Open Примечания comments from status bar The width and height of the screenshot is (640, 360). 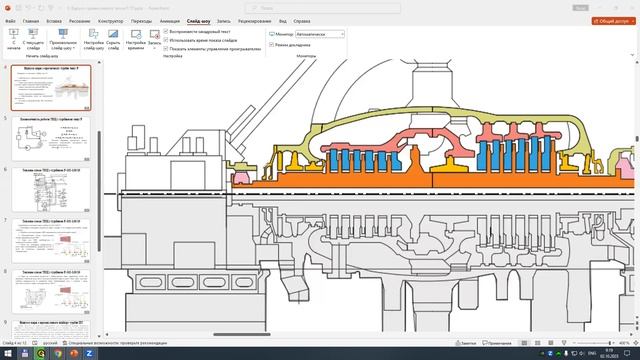497,343
